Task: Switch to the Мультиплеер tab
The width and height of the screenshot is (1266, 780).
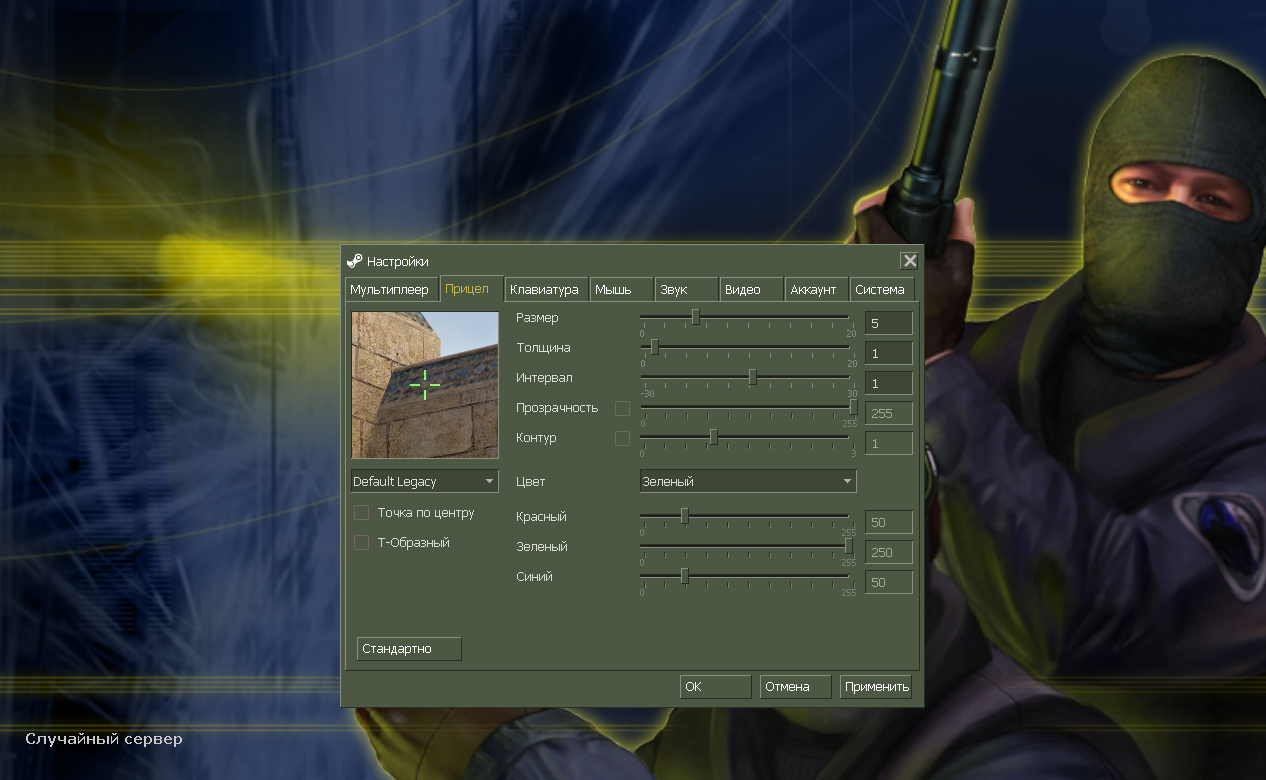Action: (390, 290)
